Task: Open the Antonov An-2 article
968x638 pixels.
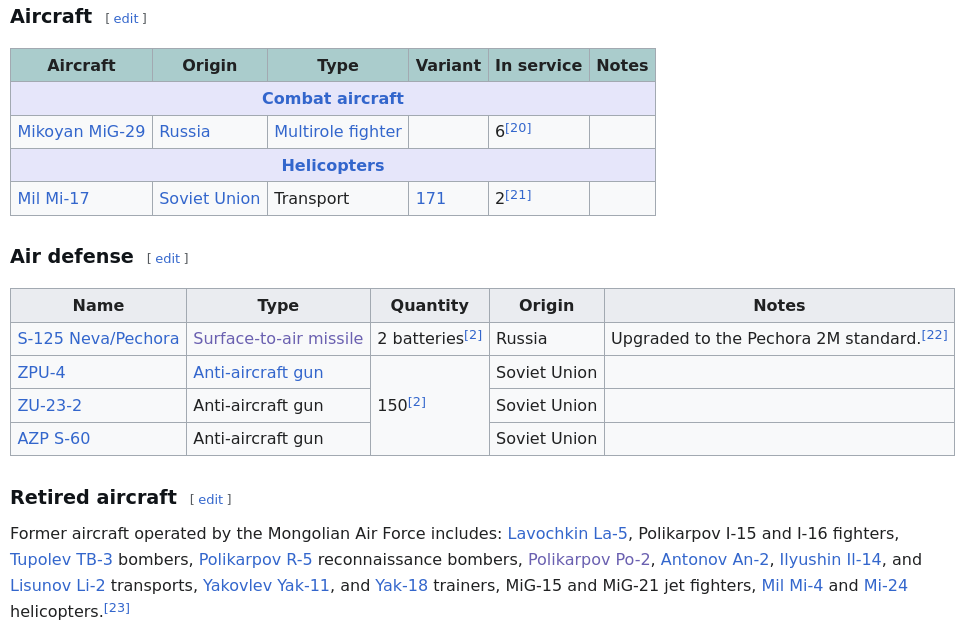Action: [715, 560]
